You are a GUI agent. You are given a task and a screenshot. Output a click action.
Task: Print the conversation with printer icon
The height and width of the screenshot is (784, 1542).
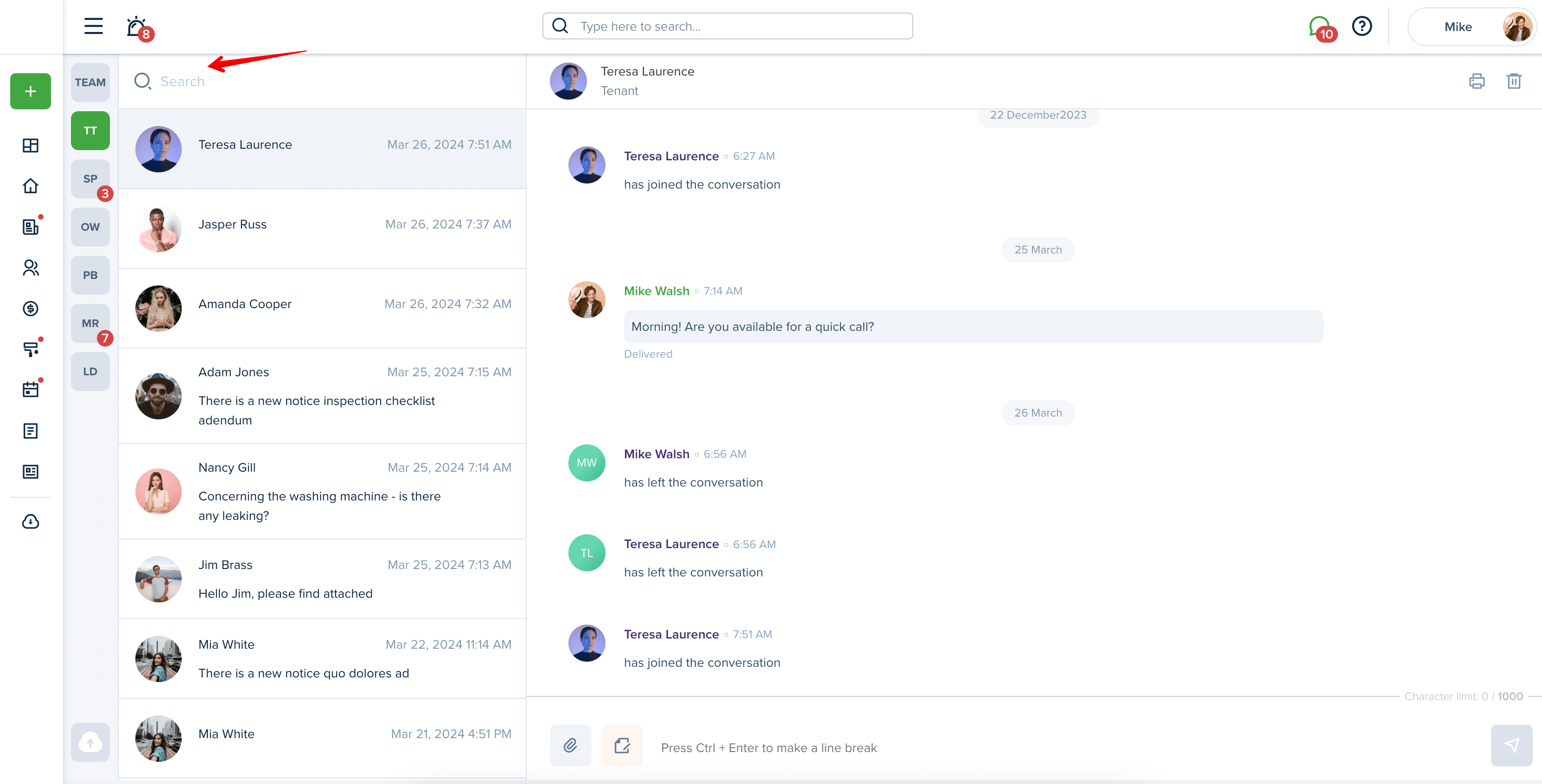[1477, 81]
